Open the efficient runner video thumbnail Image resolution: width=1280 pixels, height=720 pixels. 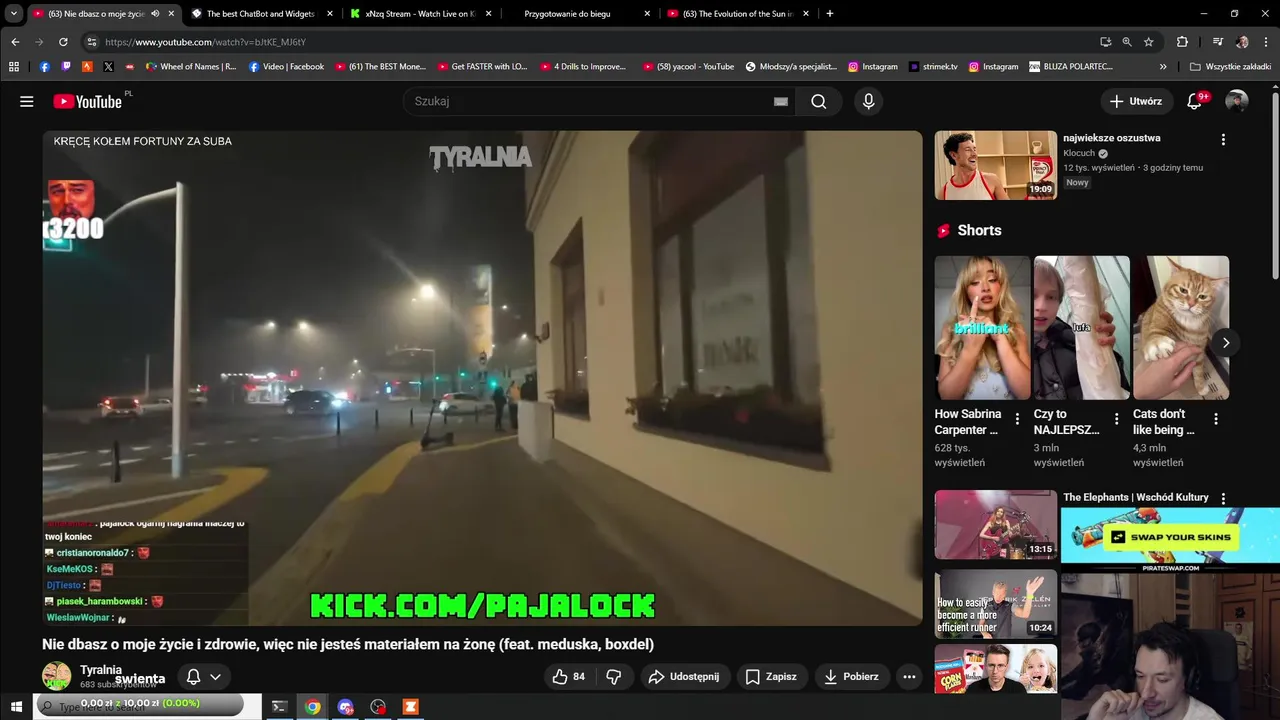[996, 603]
